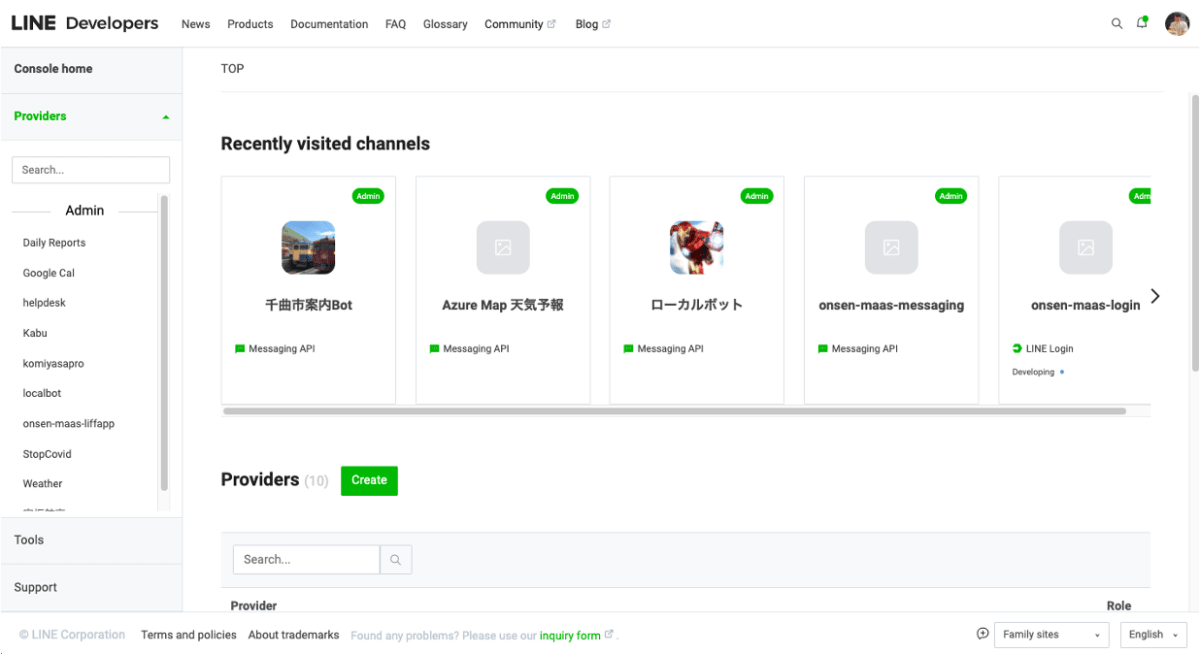1200x654 pixels.
Task: Open the English language dropdown
Action: (1153, 634)
